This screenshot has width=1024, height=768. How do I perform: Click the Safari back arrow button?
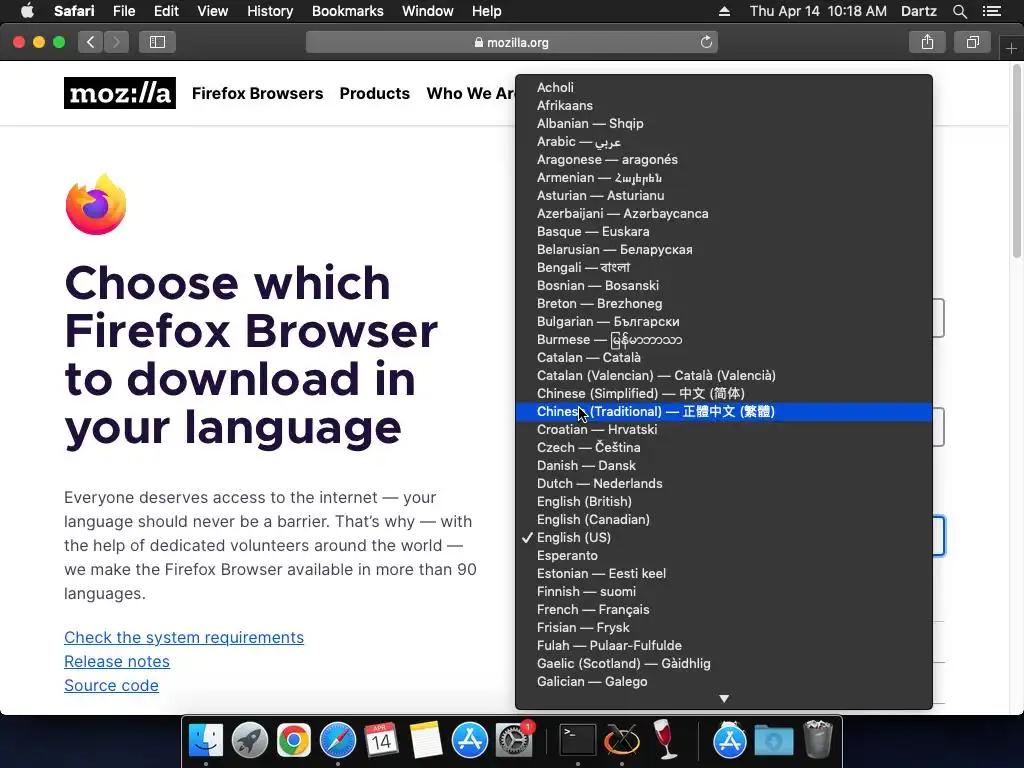(91, 42)
